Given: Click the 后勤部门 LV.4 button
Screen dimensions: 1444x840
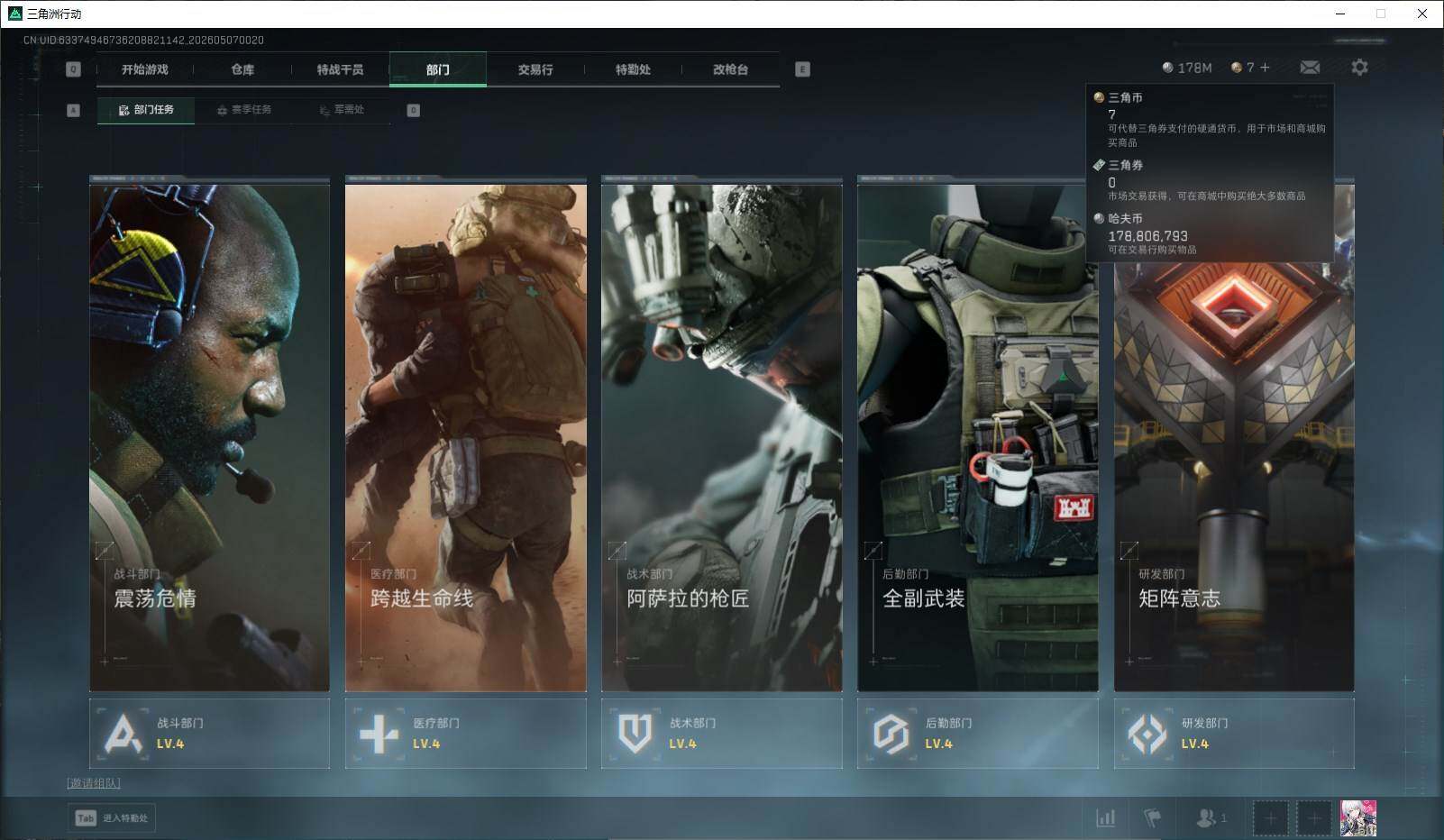Looking at the screenshot, I should (x=978, y=734).
